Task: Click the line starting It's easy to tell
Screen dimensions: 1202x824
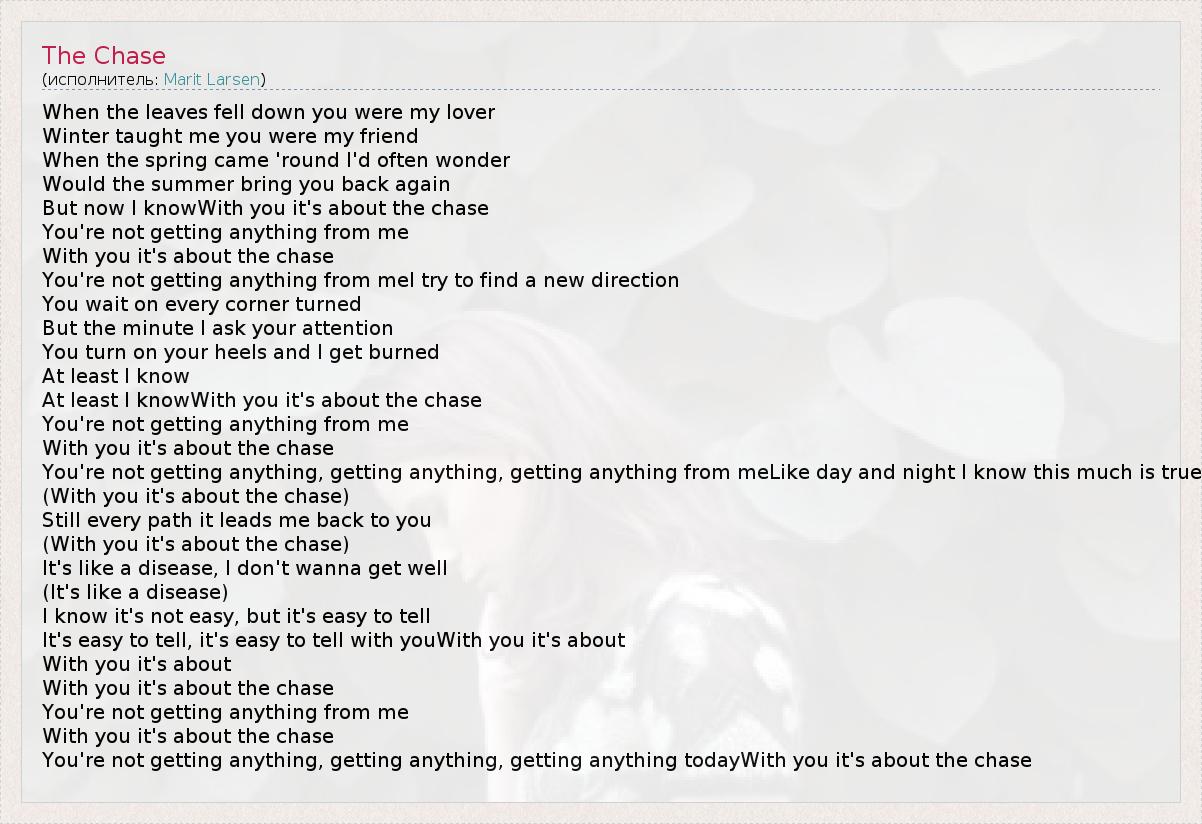Action: pyautogui.click(x=333, y=640)
